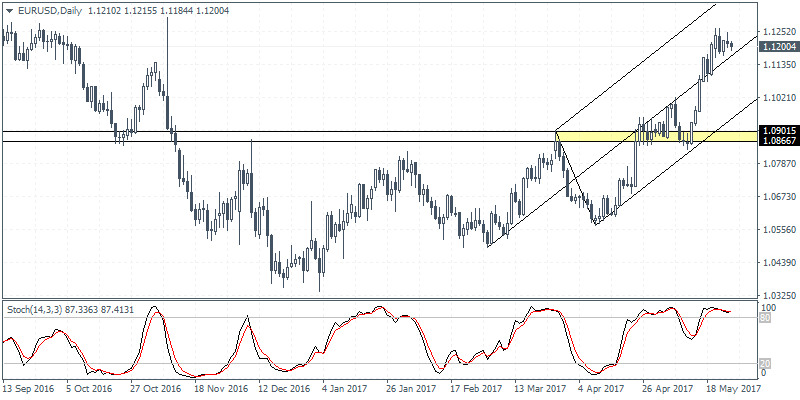Click the 1.11350 price axis label
The image size is (800, 400).
(x=778, y=65)
